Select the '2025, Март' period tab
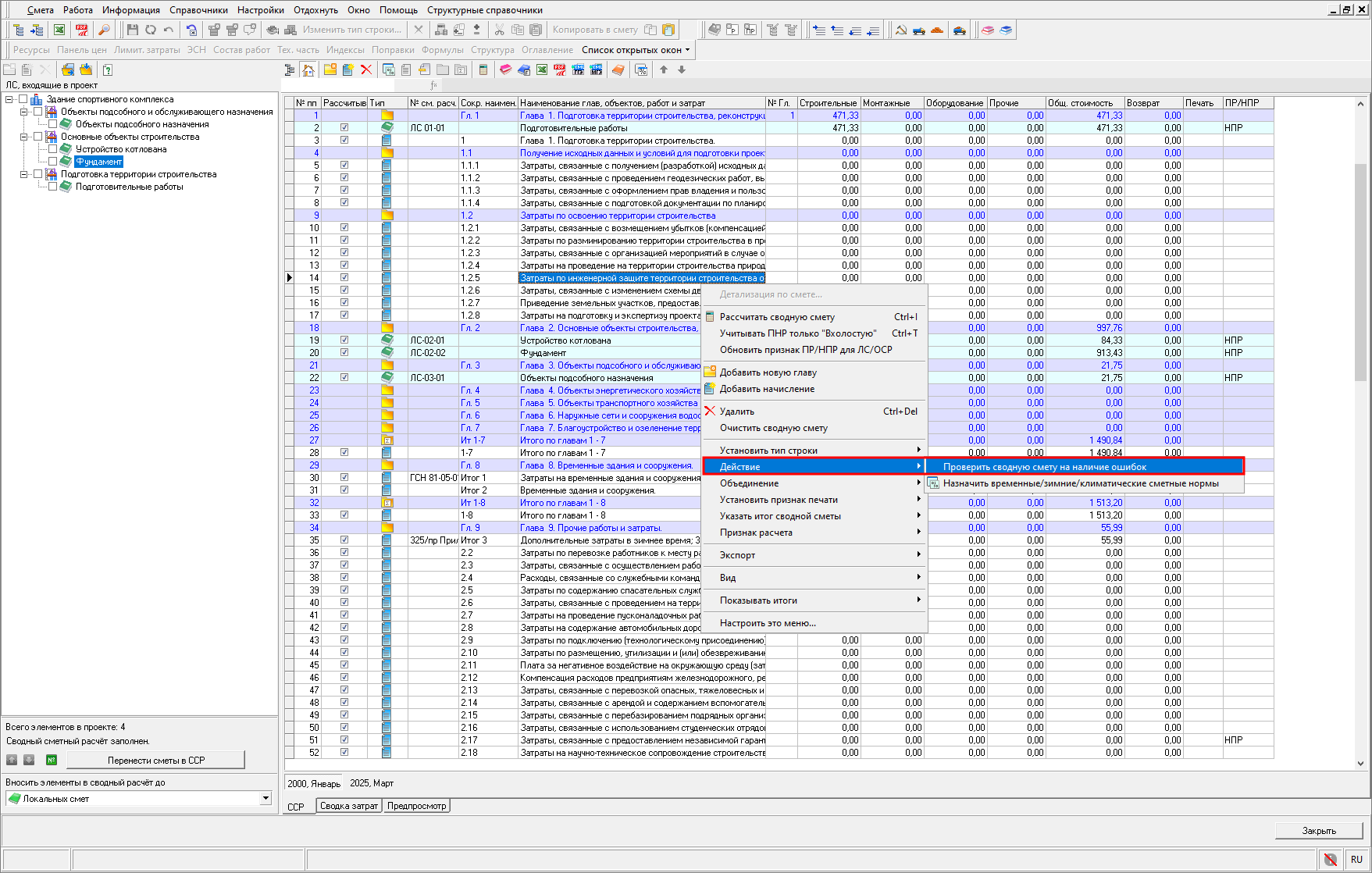Screen dimensions: 1372x873 coord(372,783)
